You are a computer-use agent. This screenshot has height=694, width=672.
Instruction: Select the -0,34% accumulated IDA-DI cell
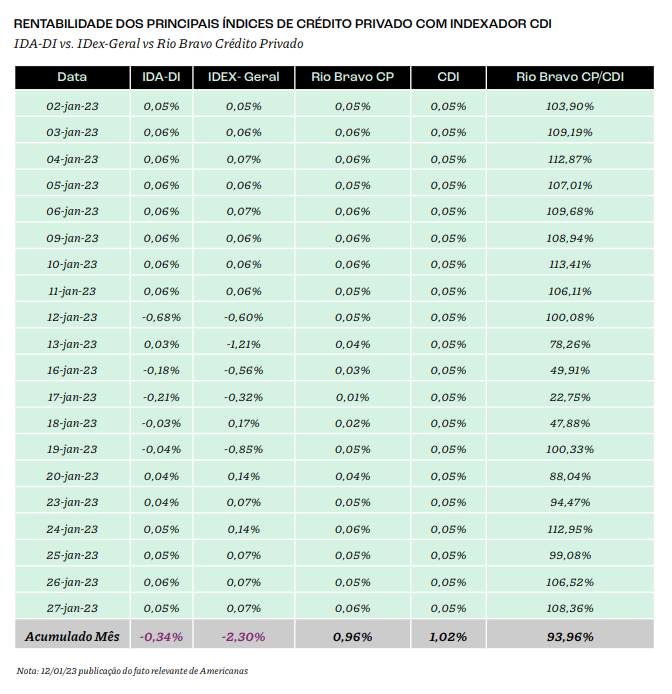161,636
